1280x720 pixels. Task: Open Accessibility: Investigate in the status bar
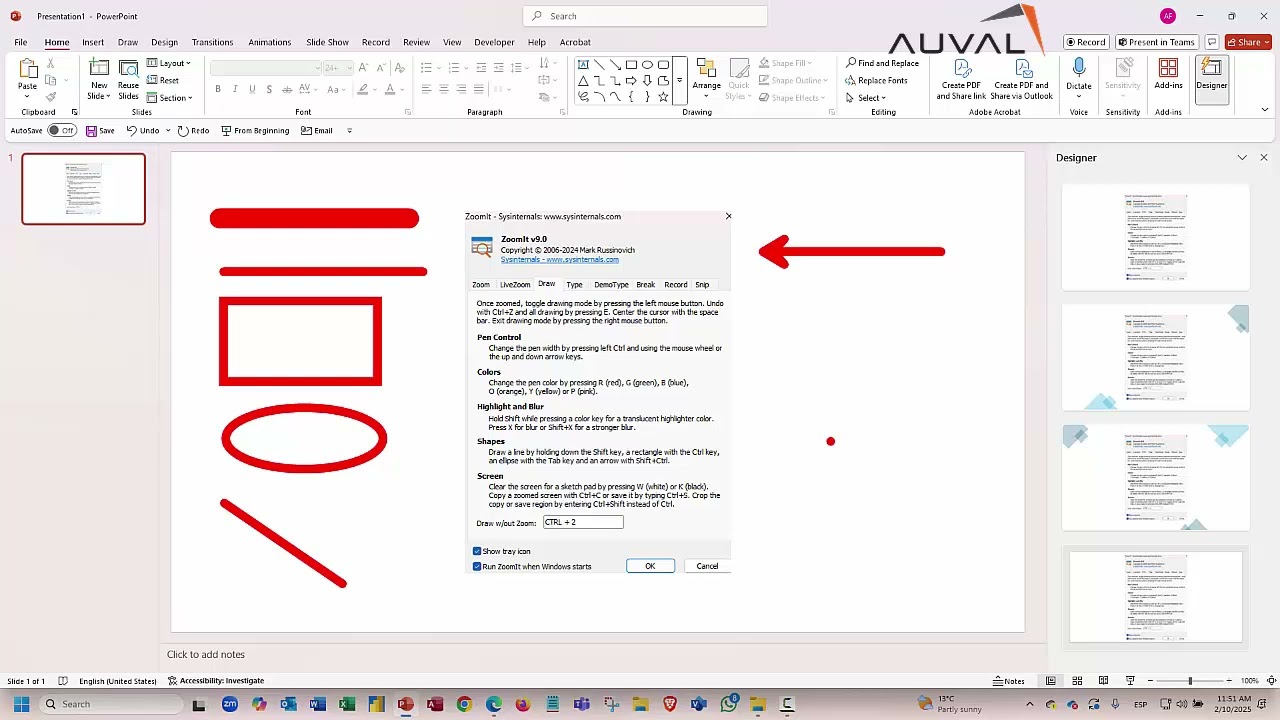216,681
